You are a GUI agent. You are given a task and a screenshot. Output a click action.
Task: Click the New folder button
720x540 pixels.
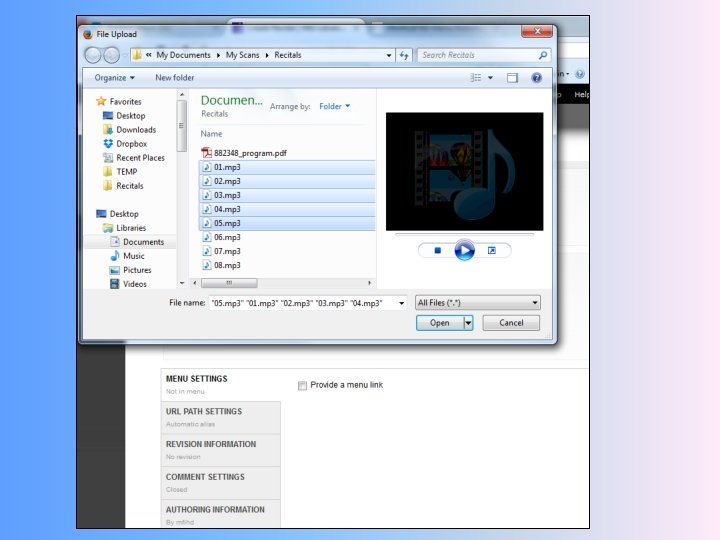pos(174,78)
